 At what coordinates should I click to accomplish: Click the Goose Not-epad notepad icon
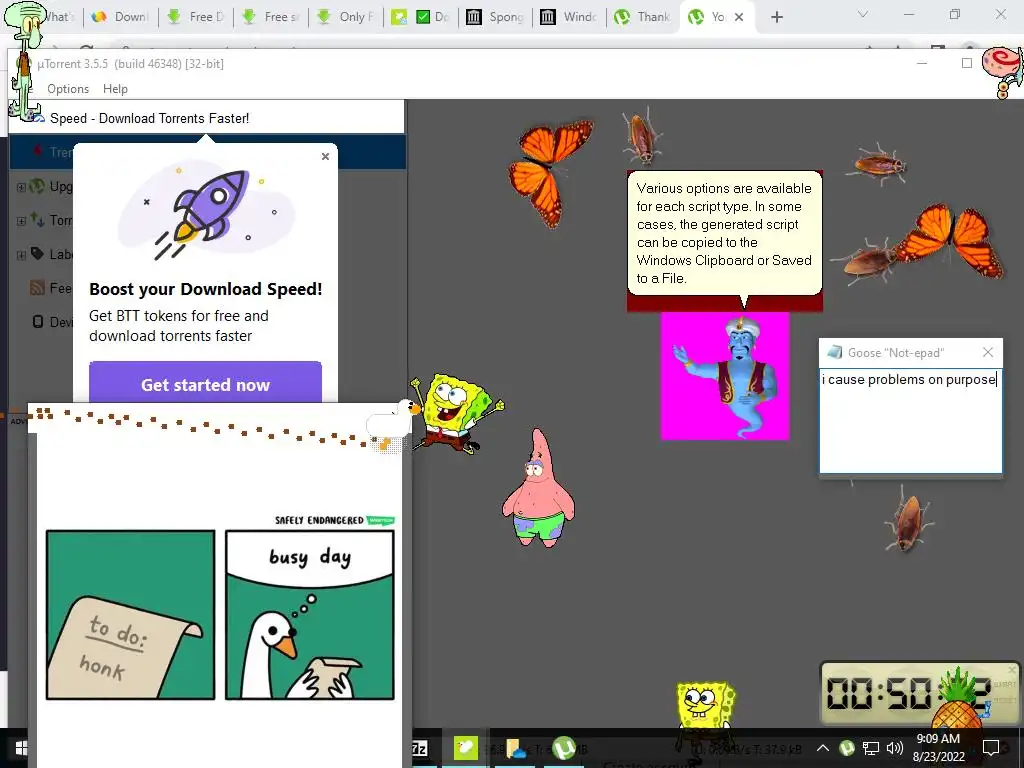coord(834,353)
